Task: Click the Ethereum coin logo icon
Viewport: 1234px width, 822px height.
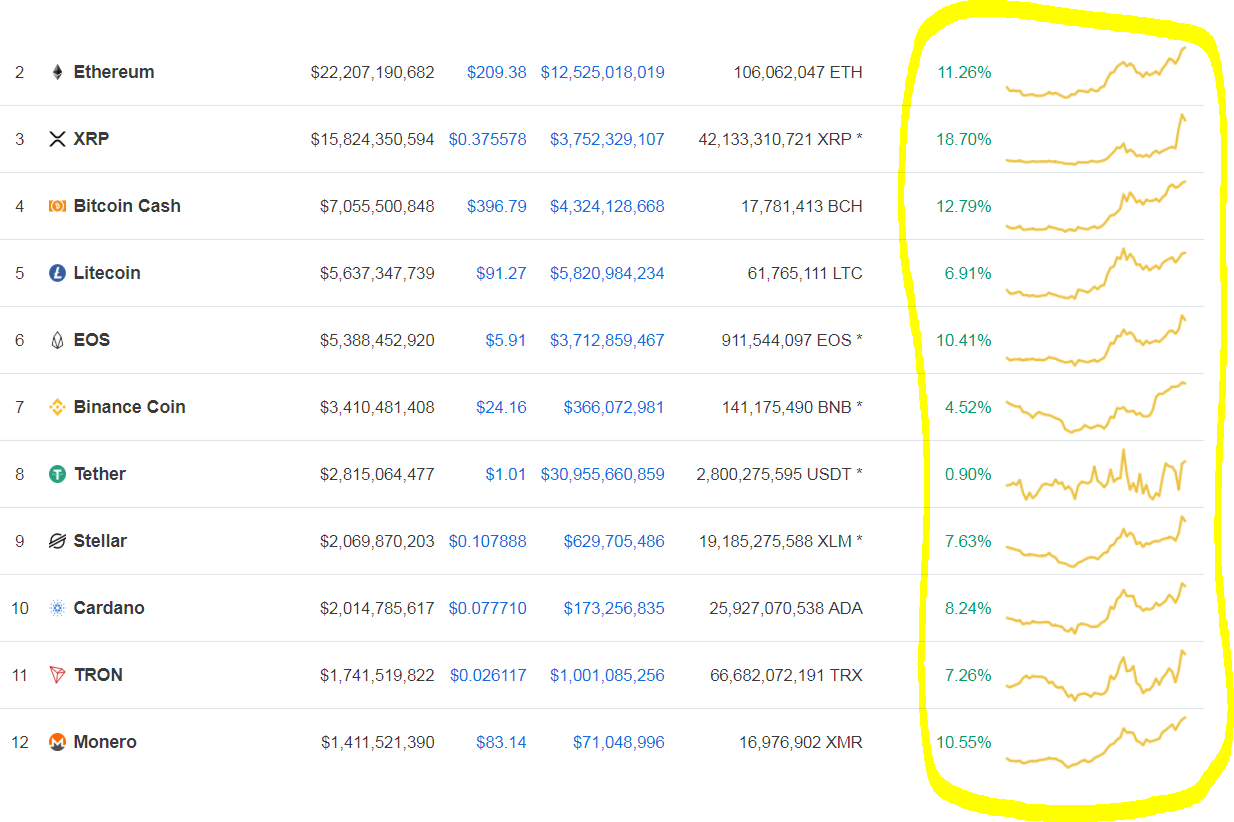Action: (57, 72)
